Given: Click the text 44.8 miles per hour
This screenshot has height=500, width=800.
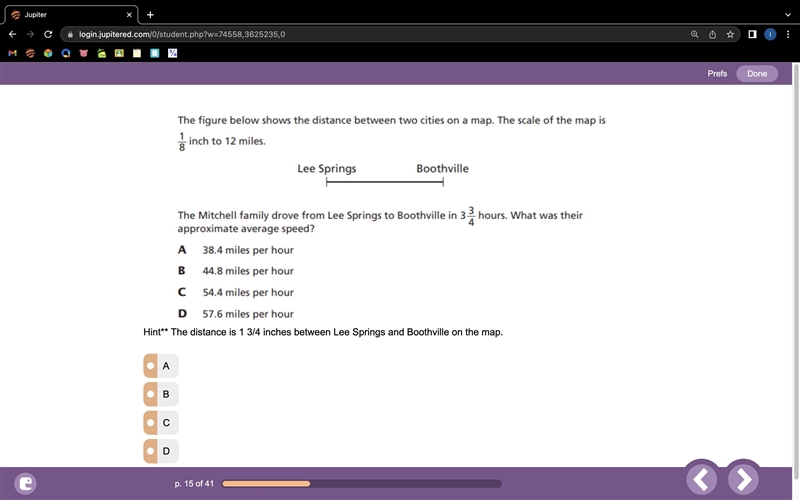Looking at the screenshot, I should tap(248, 271).
